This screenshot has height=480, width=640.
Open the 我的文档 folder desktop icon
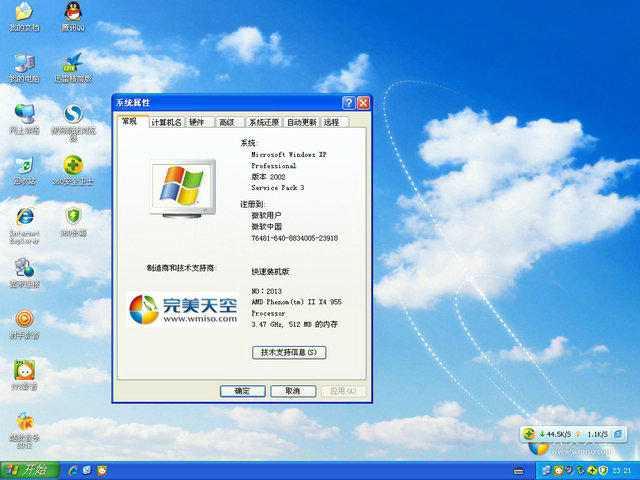pos(24,16)
